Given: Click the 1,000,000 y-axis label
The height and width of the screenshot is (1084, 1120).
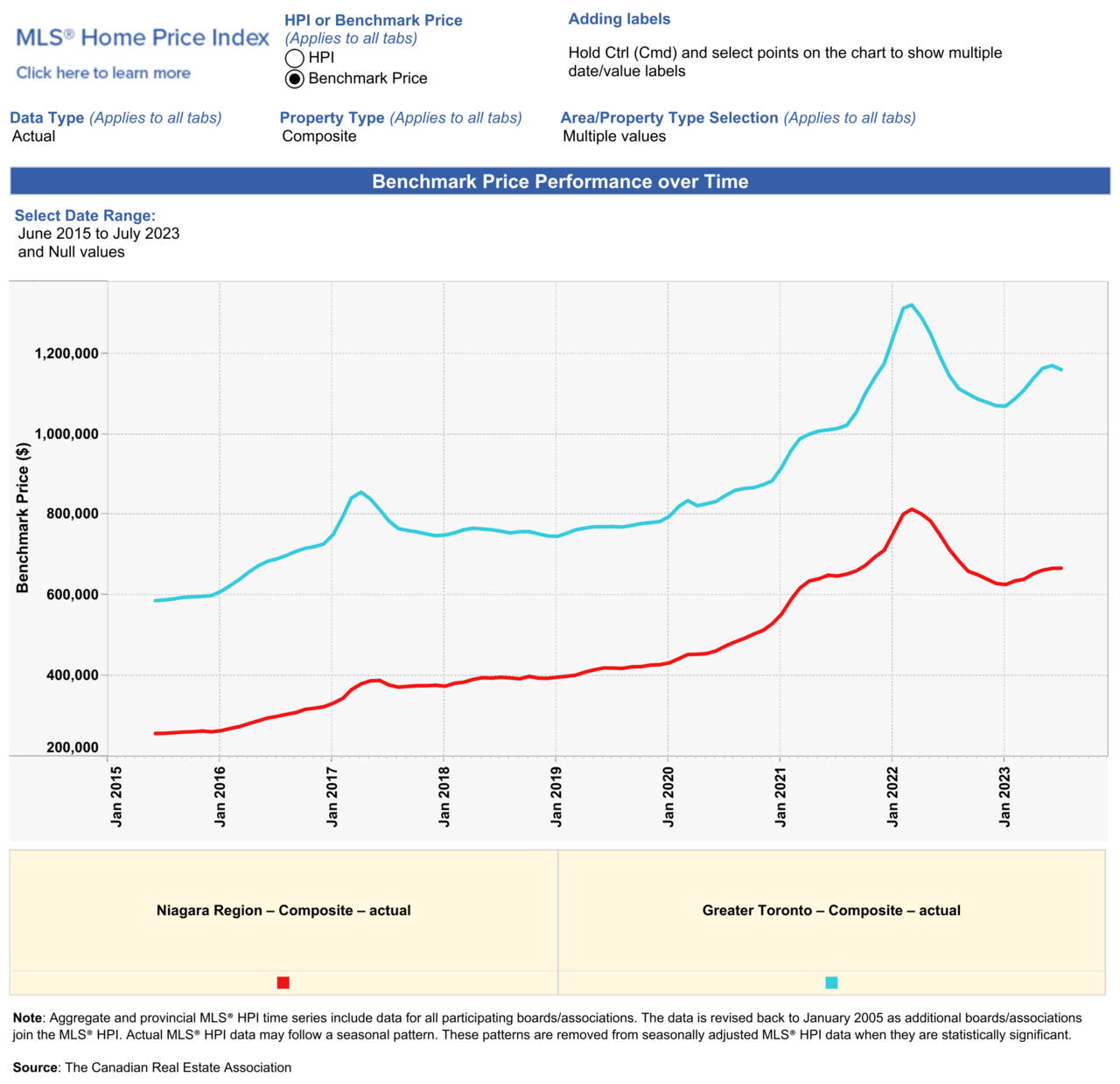Looking at the screenshot, I should click(x=66, y=435).
